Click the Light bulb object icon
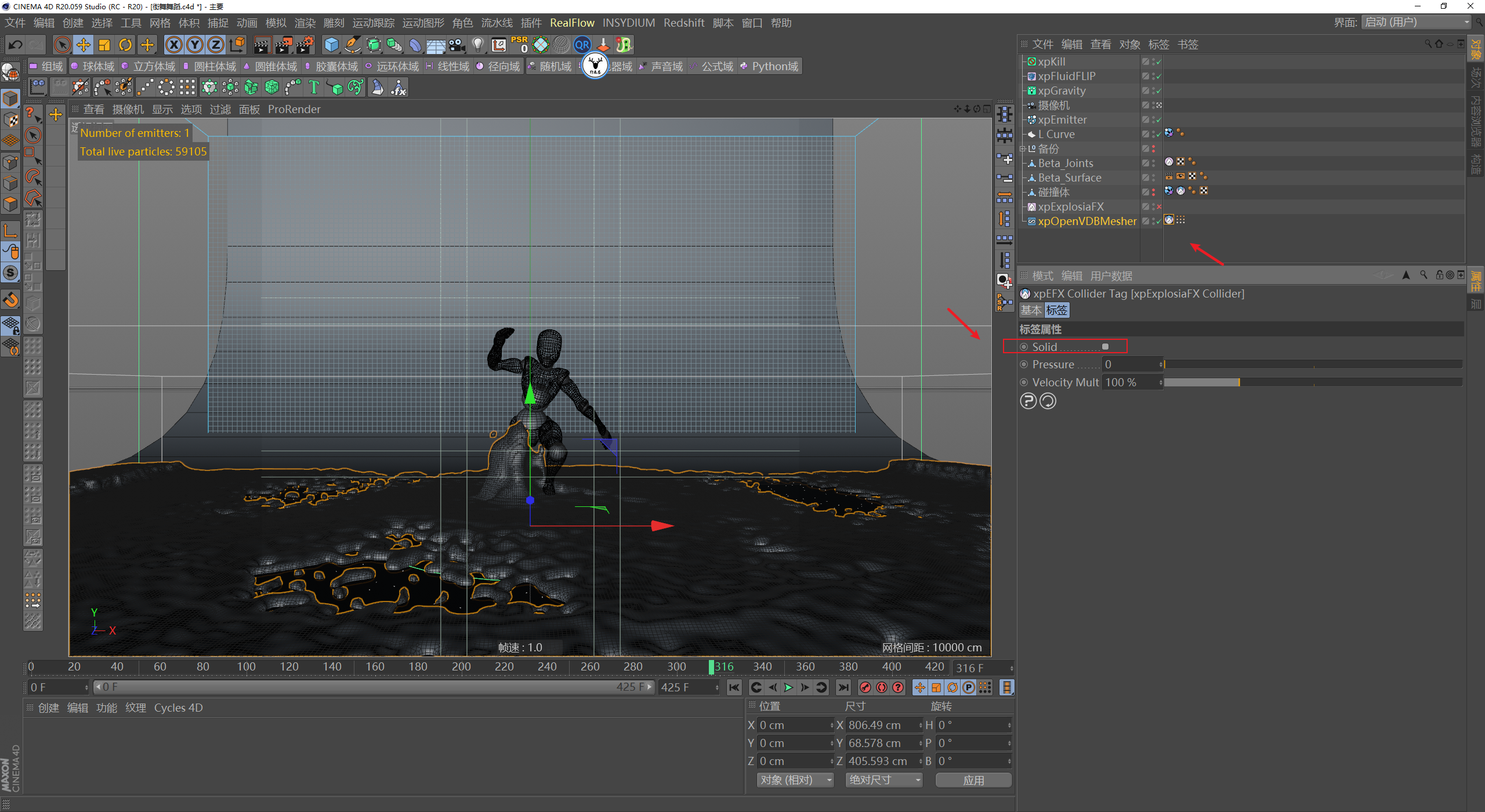This screenshot has height=812, width=1485. [x=477, y=45]
